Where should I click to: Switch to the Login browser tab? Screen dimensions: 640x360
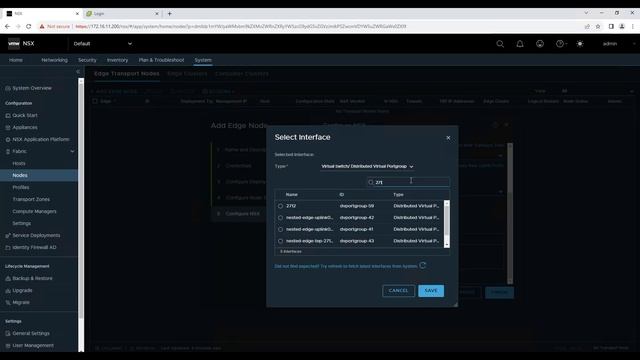point(122,13)
